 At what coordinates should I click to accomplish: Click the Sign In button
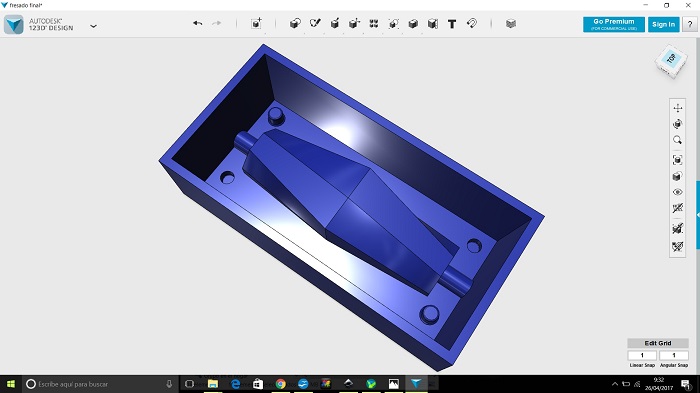(663, 24)
